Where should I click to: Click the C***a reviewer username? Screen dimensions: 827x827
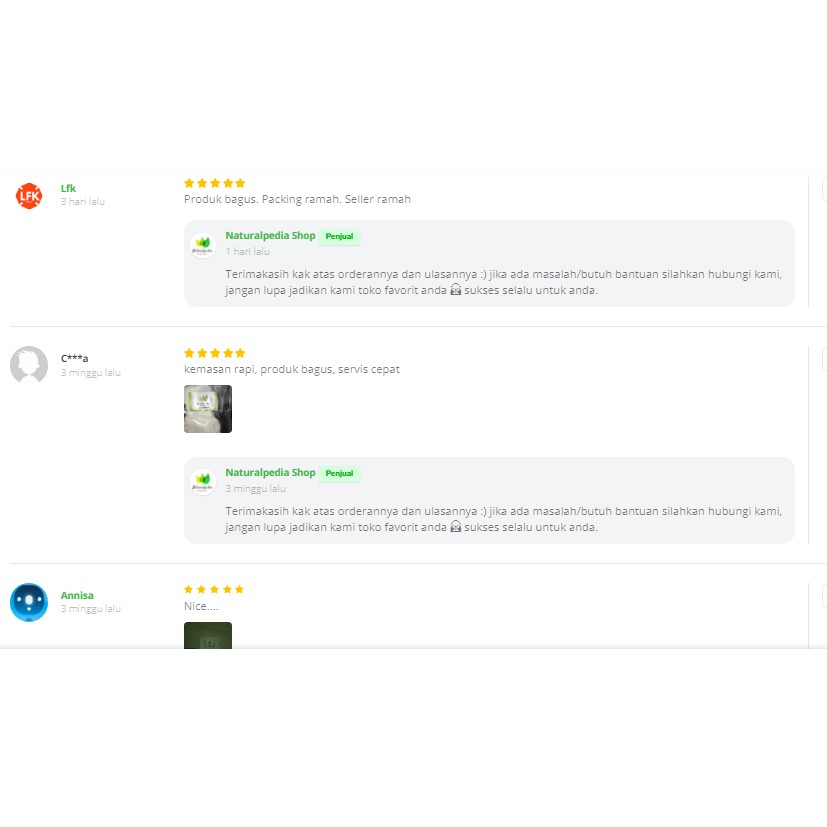pyautogui.click(x=74, y=358)
